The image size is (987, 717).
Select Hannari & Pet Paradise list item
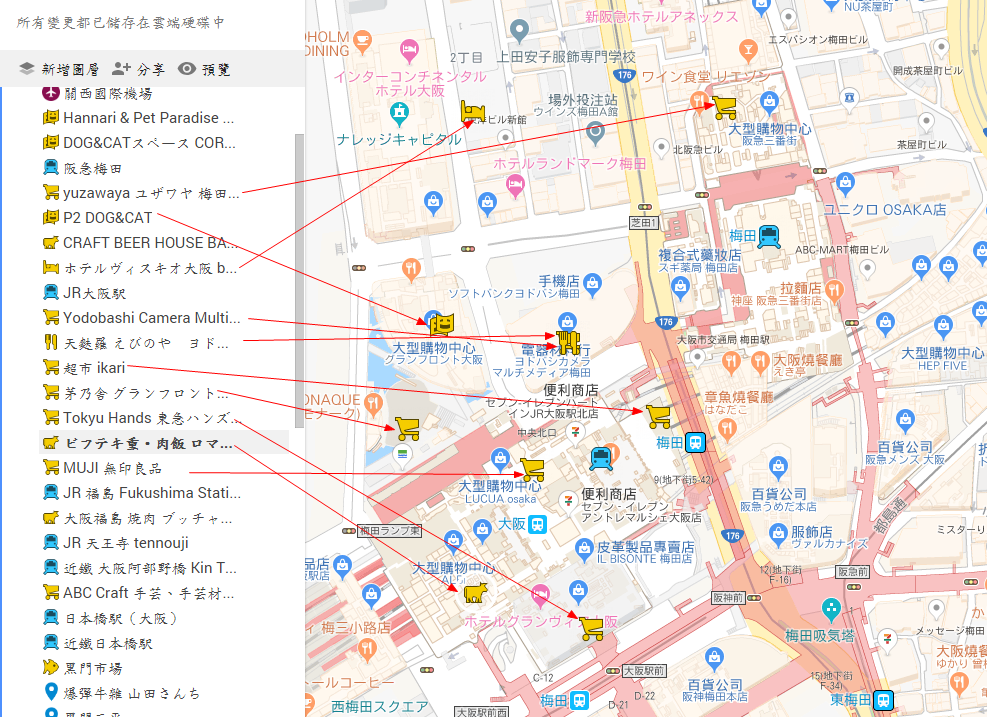[x=138, y=118]
